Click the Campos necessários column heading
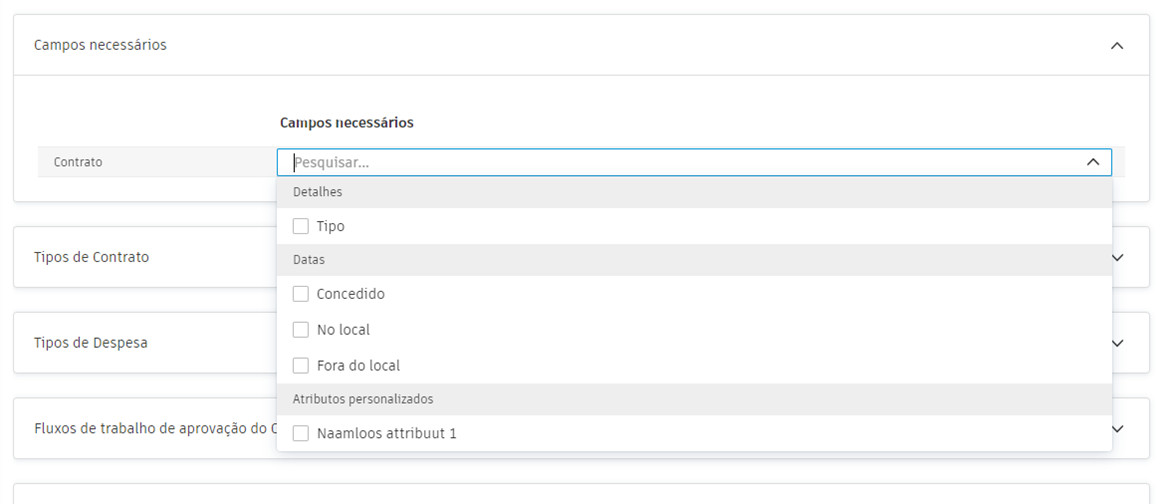 [x=346, y=123]
